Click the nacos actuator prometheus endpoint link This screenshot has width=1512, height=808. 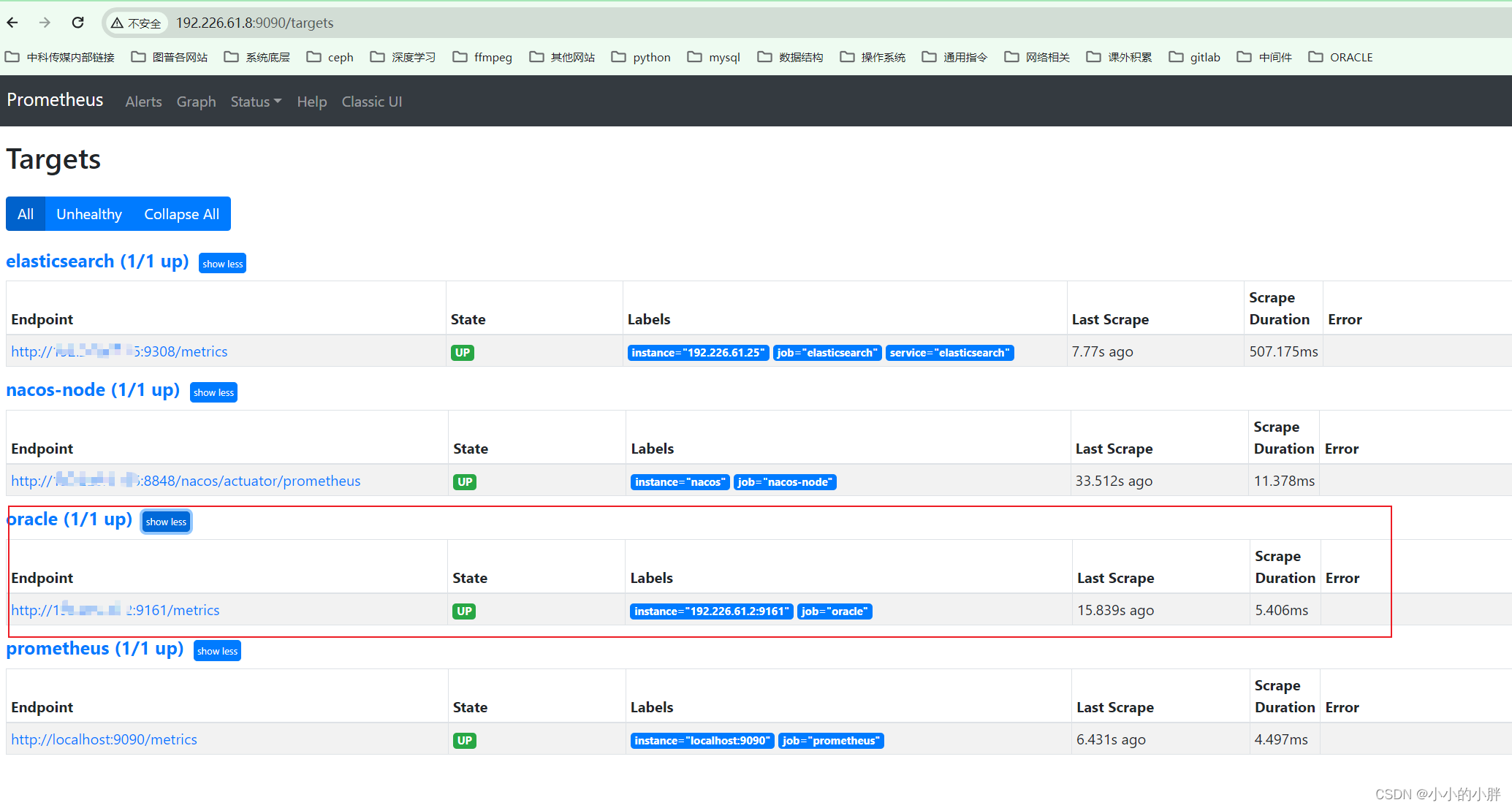(186, 481)
